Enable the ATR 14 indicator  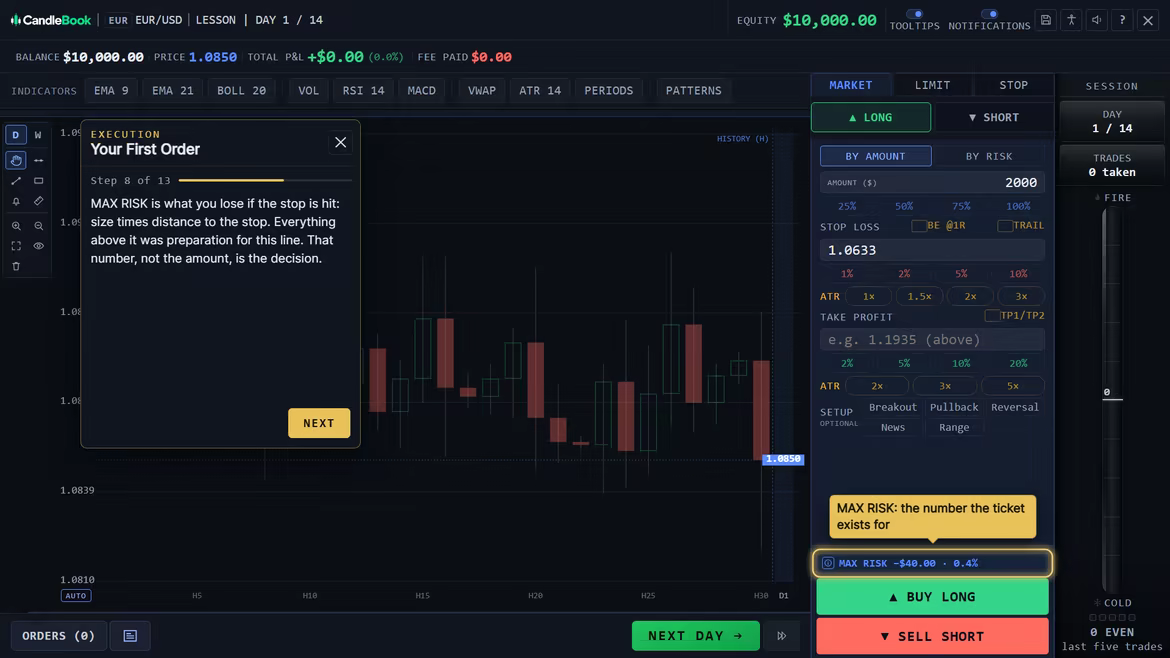click(x=539, y=90)
